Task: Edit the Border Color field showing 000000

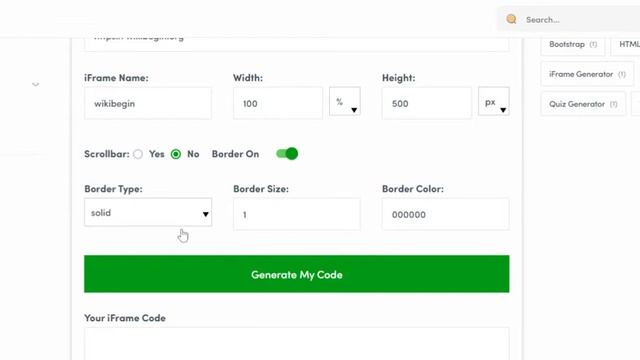Action: pos(445,214)
